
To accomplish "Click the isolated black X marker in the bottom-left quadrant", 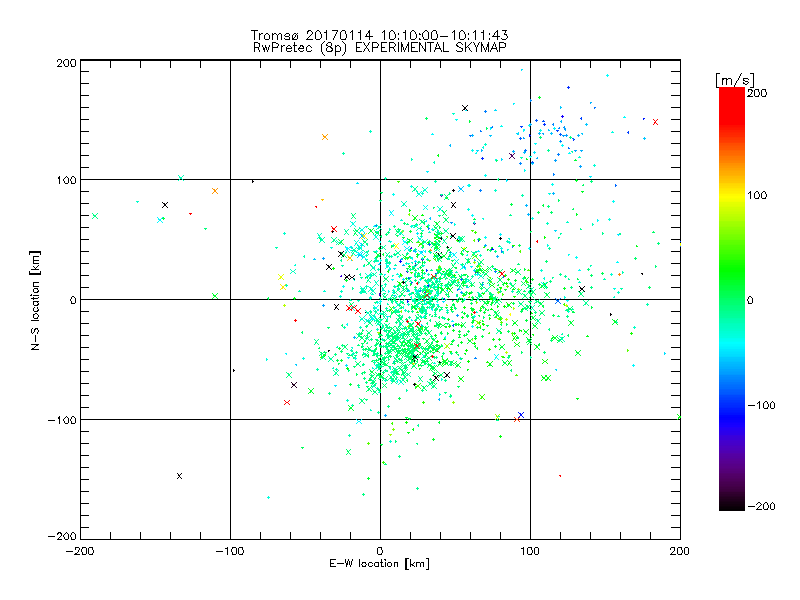I will [180, 476].
